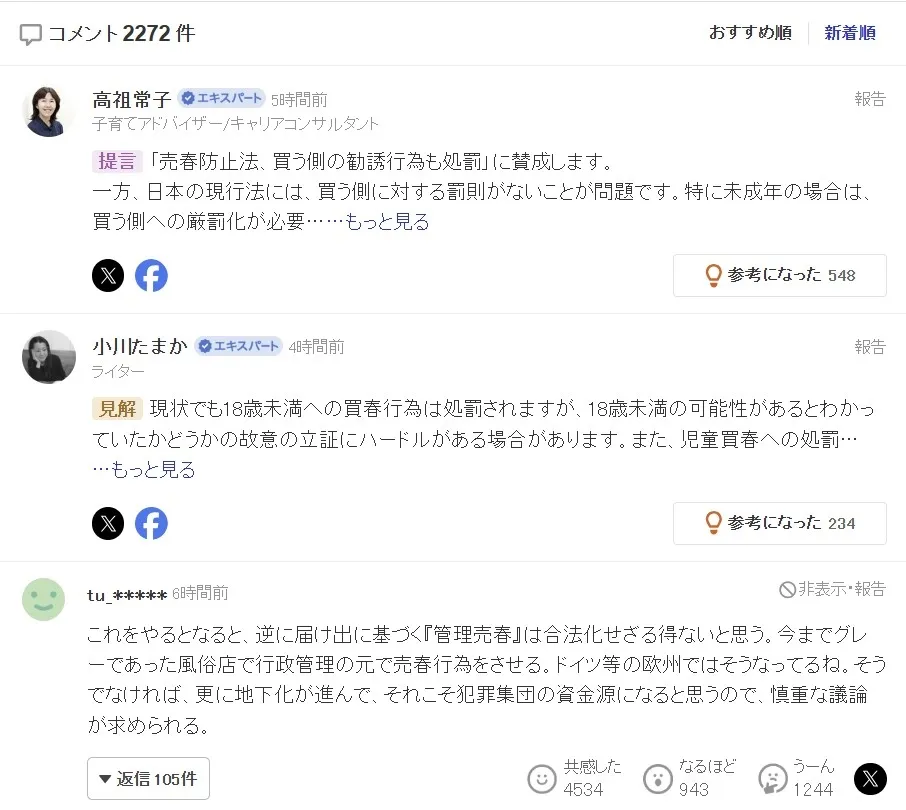Share 高祖常子's comment on X
906x810 pixels.
(x=108, y=276)
